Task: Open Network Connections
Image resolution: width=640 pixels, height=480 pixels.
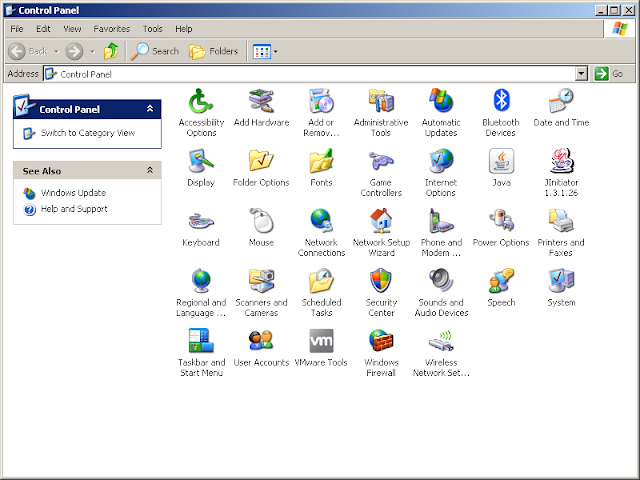Action: [321, 232]
